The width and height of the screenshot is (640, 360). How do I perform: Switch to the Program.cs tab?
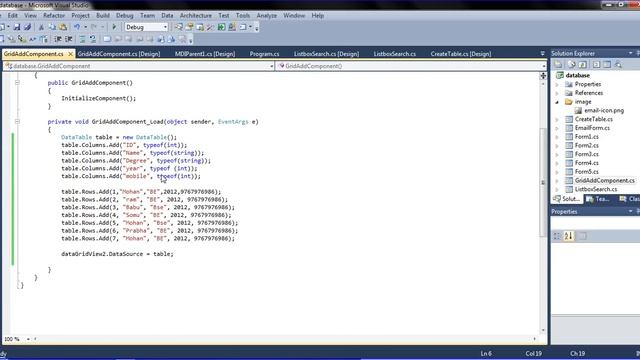pyautogui.click(x=264, y=54)
